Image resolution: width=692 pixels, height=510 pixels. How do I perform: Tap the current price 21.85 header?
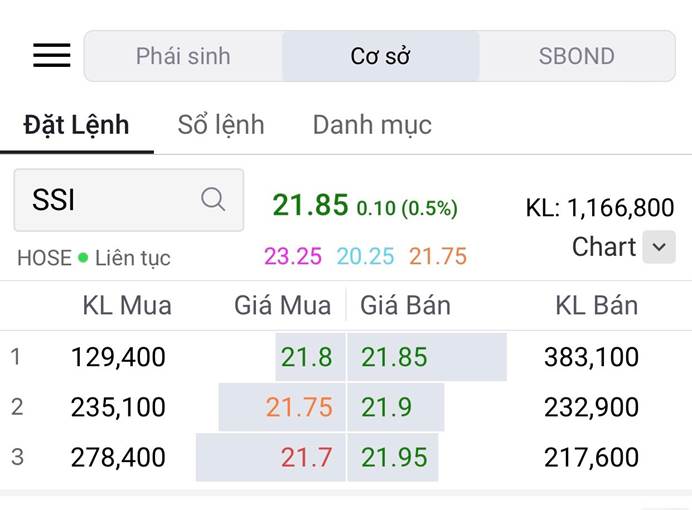(311, 205)
